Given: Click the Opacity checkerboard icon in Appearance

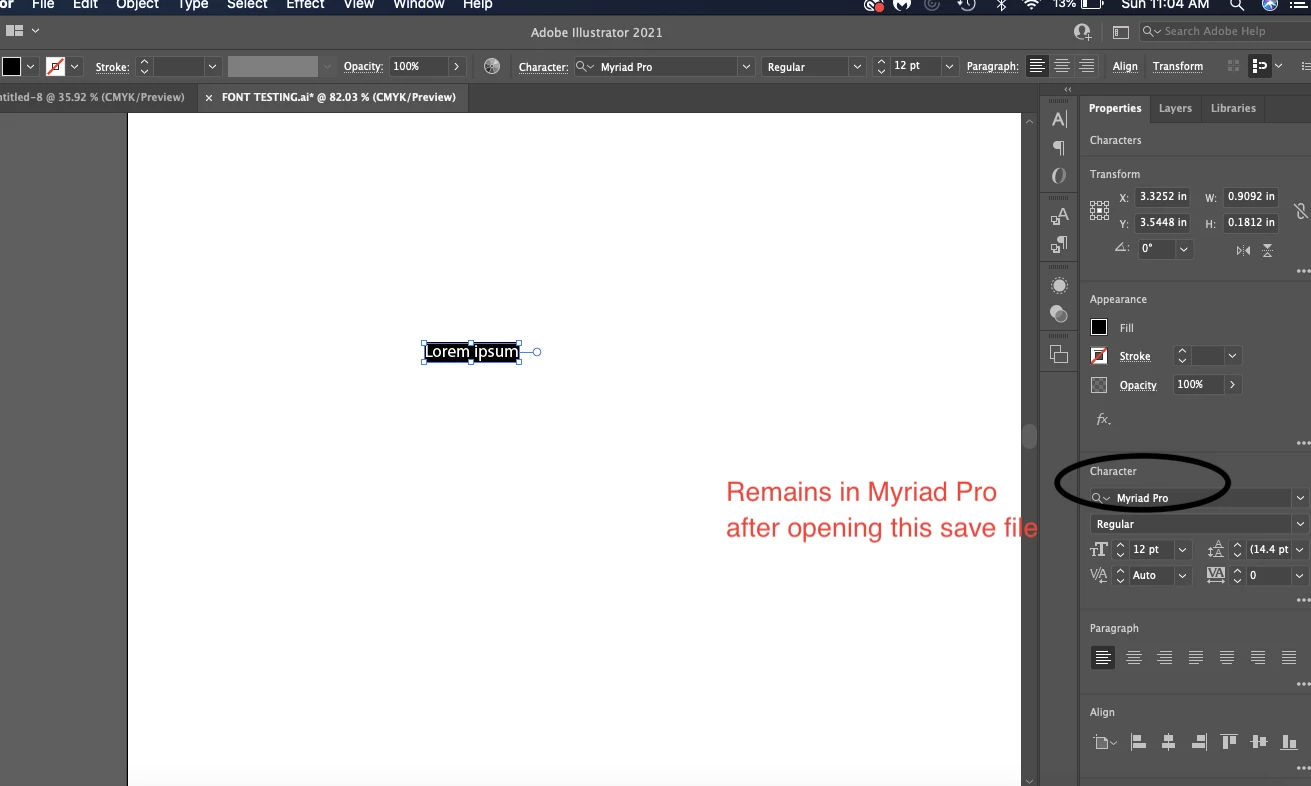Looking at the screenshot, I should coord(1099,384).
